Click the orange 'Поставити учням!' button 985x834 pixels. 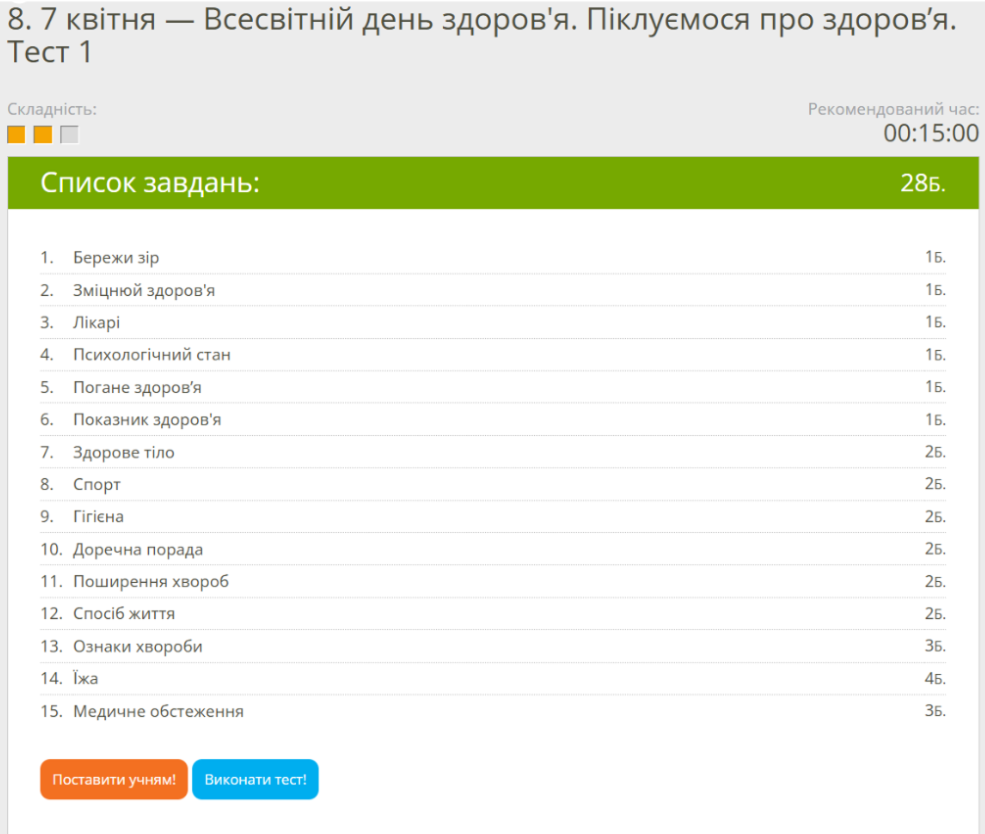pyautogui.click(x=114, y=780)
